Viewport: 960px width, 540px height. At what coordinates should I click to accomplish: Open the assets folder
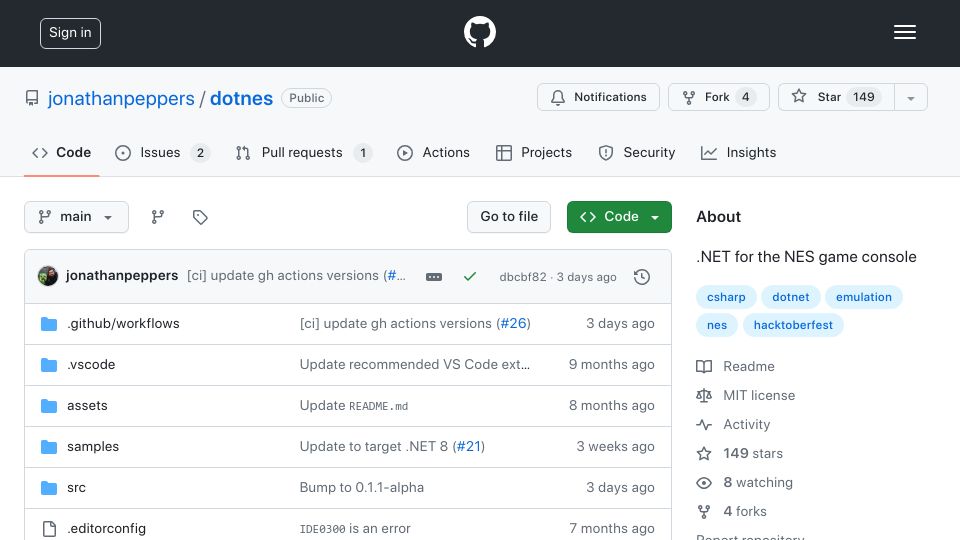pos(87,405)
